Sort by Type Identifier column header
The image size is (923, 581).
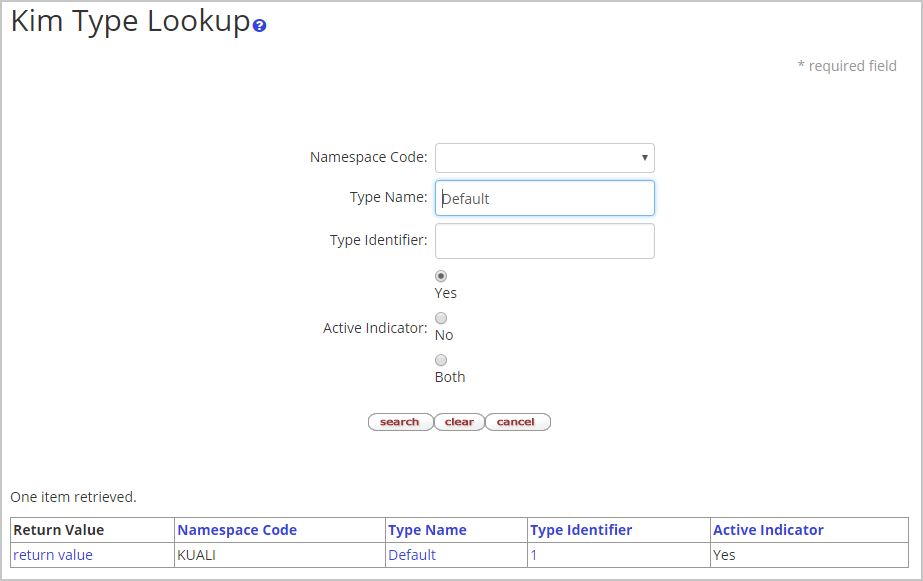pos(581,530)
